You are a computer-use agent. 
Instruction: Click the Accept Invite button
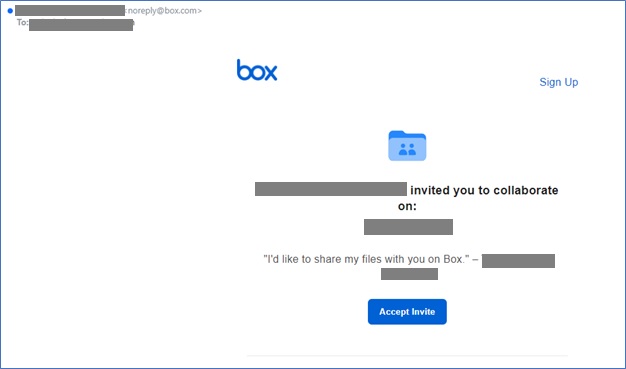[407, 311]
